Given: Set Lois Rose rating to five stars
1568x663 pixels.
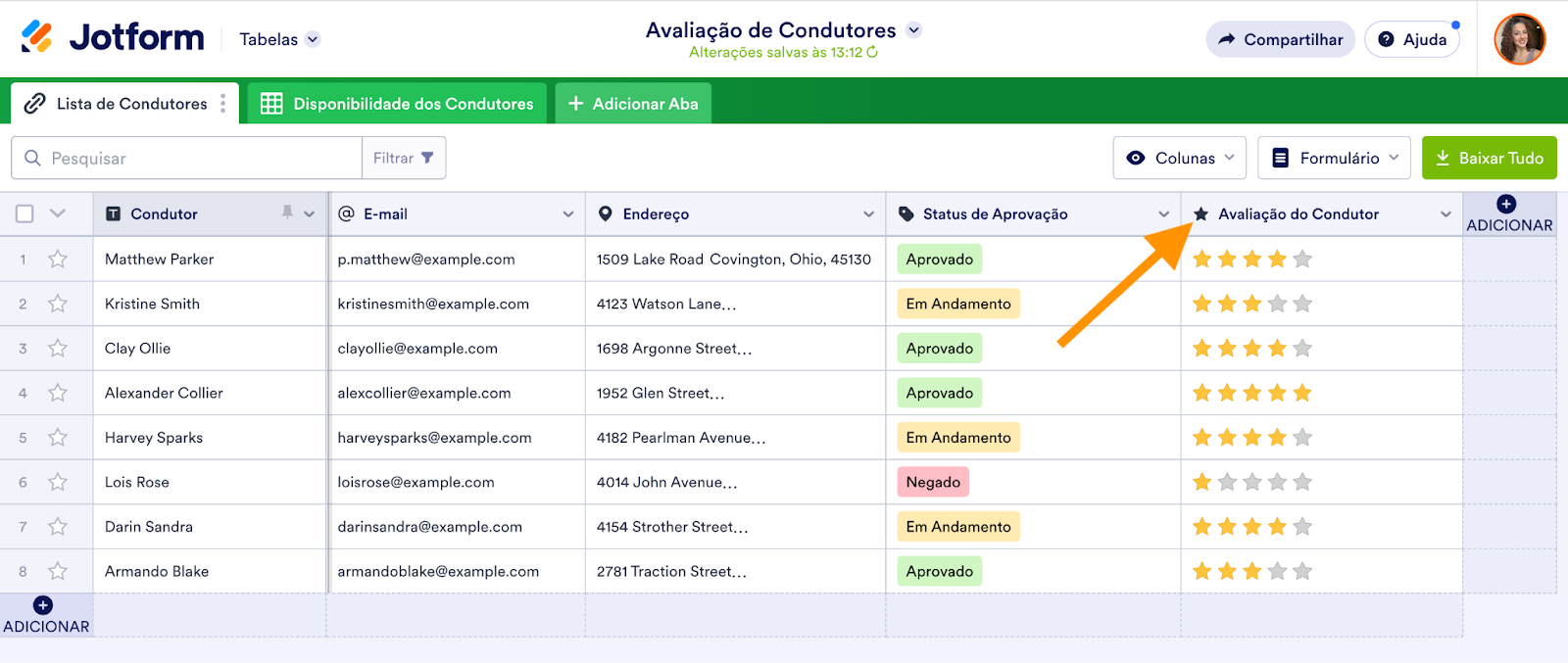Looking at the screenshot, I should 1302,482.
